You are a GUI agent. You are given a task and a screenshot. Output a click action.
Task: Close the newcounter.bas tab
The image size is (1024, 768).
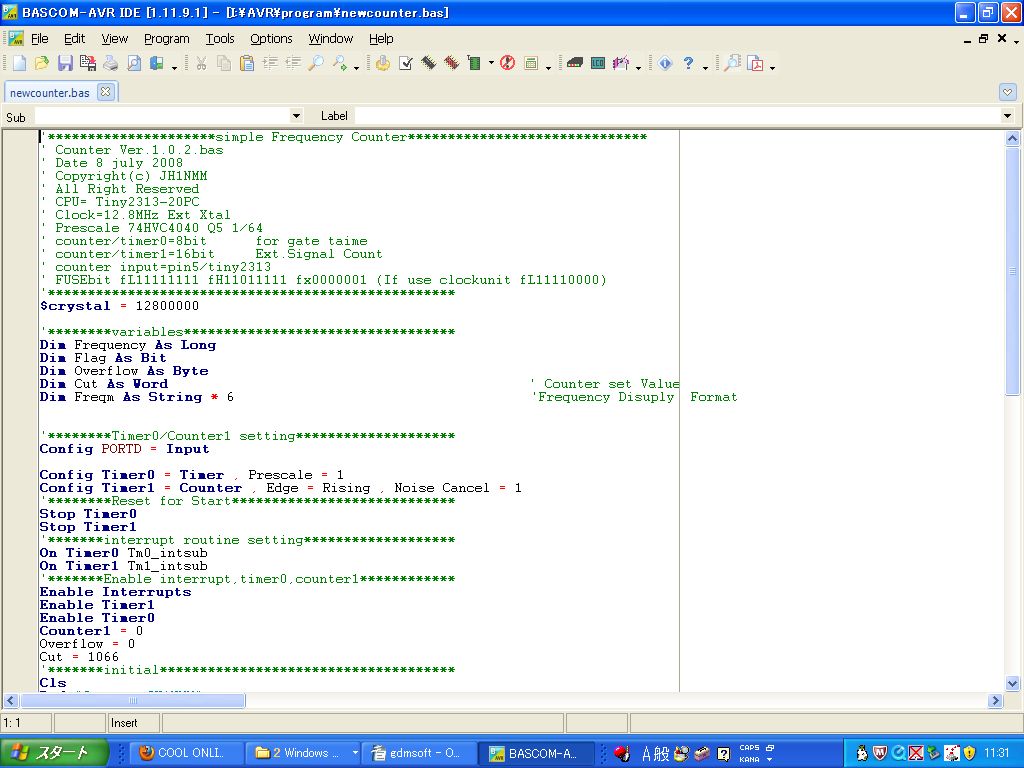click(x=105, y=92)
